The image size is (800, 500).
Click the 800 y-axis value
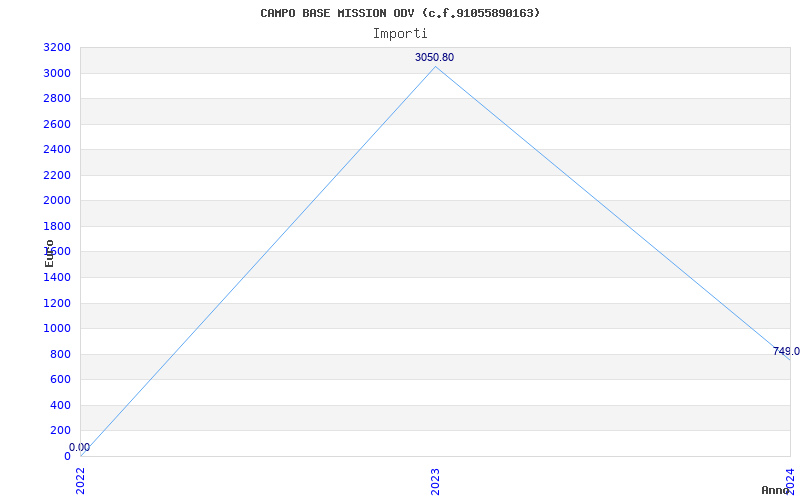[60, 355]
